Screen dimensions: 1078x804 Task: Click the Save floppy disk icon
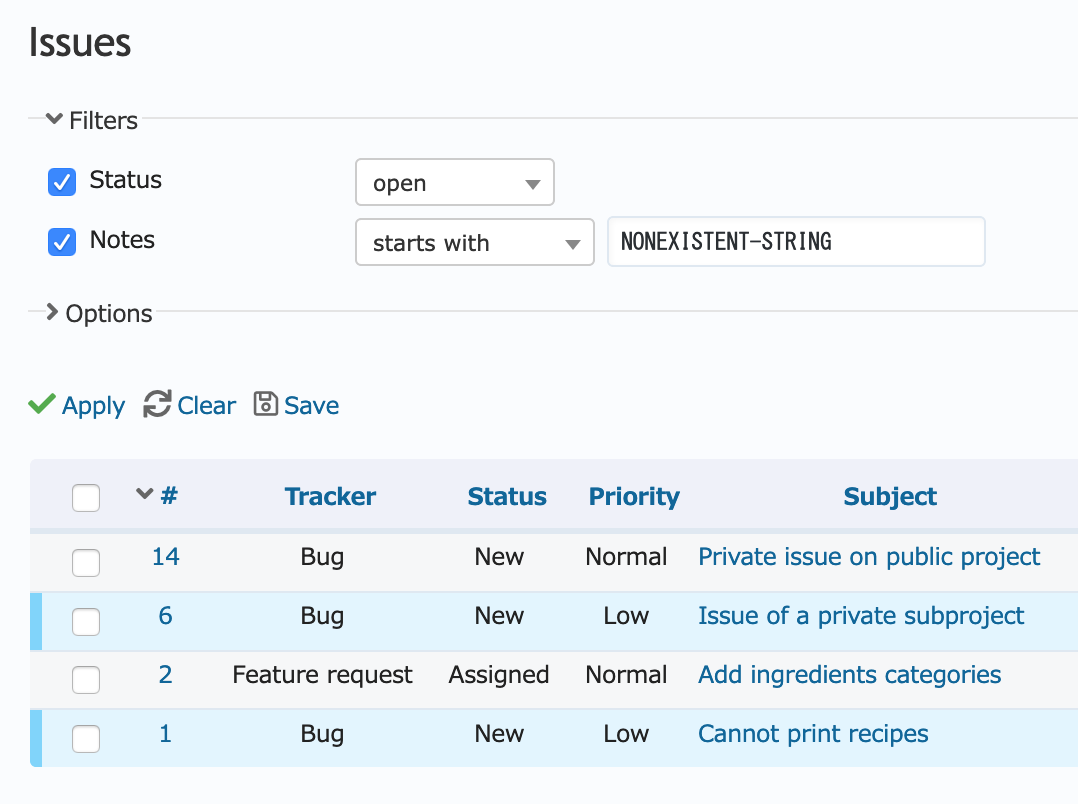(x=265, y=404)
